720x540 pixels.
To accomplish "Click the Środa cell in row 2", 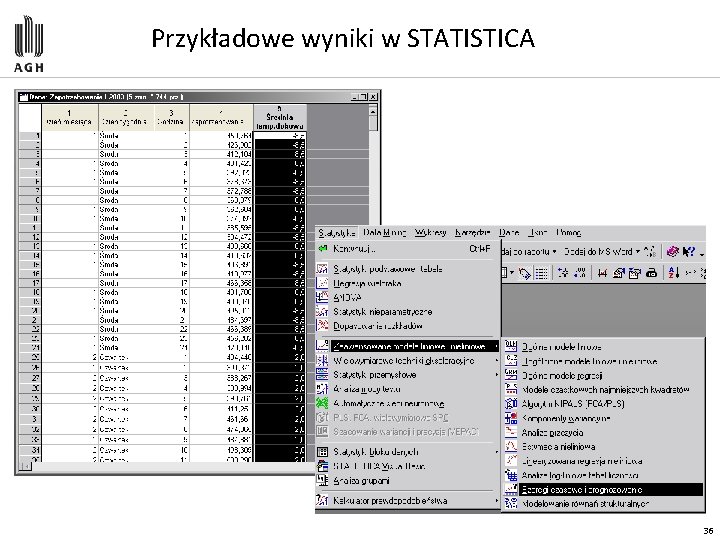I will pos(126,145).
